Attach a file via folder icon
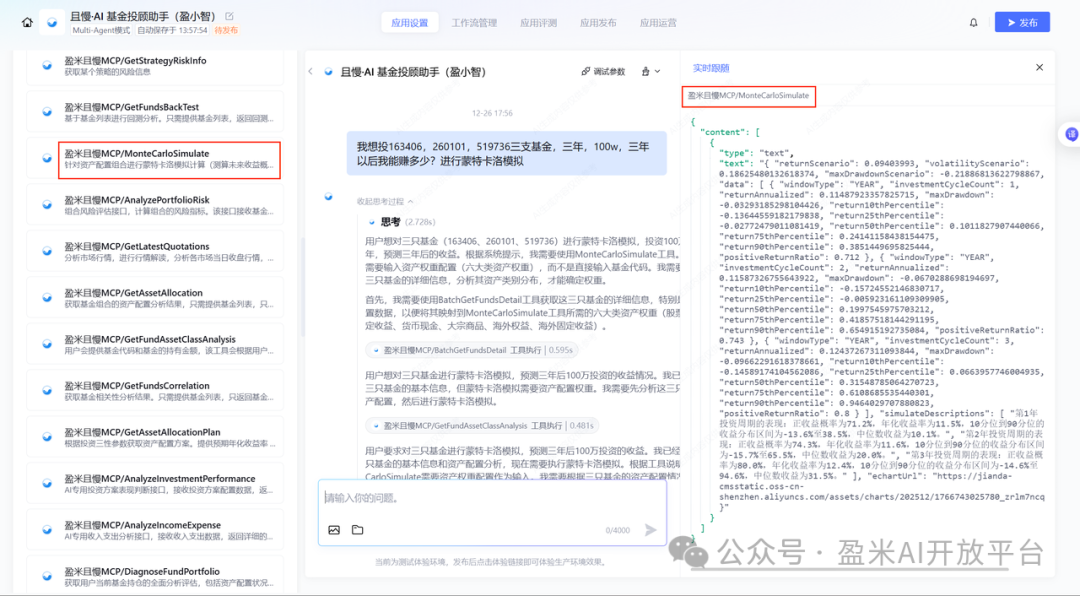This screenshot has height=596, width=1080. tap(357, 530)
